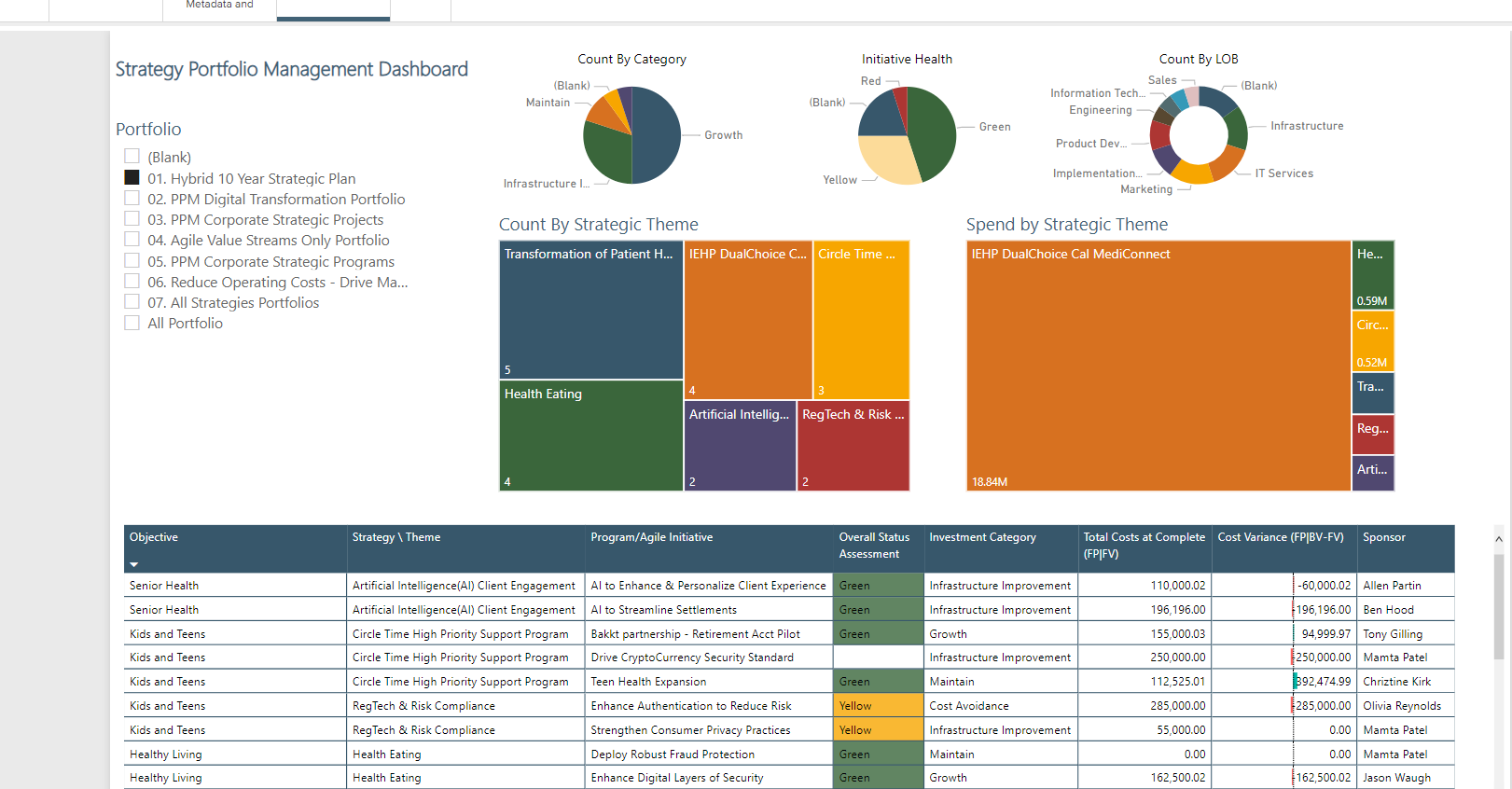Click sponsor Allen Partin cell
Screen dimensions: 1512x789
coord(1406,586)
